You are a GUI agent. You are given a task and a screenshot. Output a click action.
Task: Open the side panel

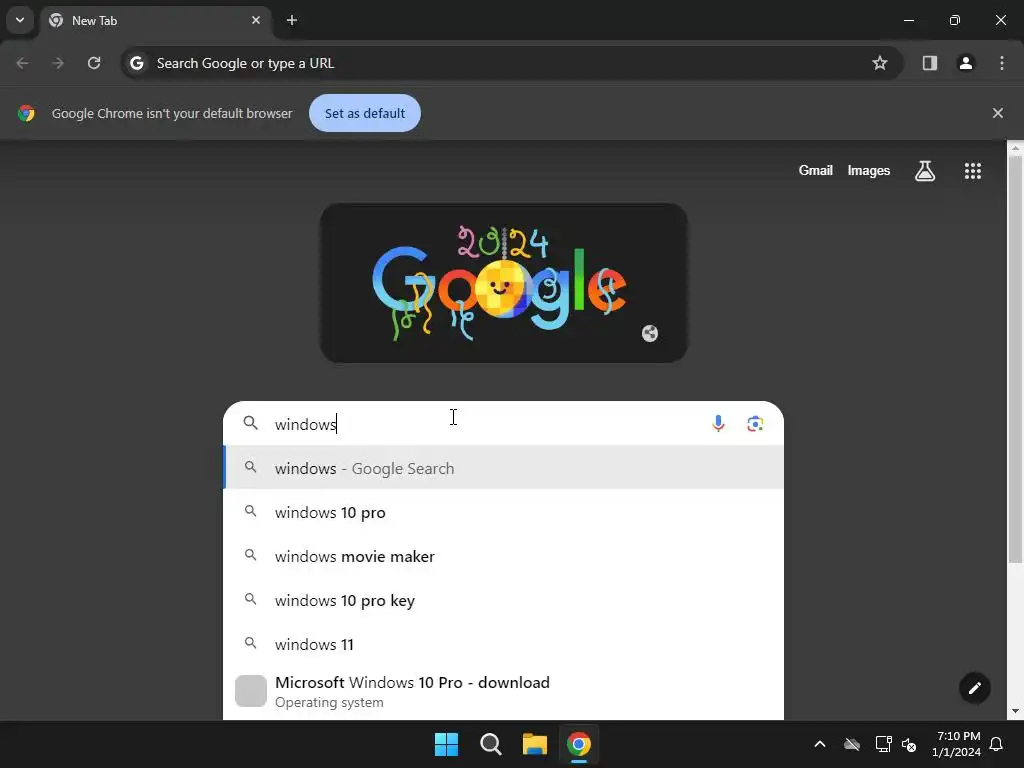point(929,63)
